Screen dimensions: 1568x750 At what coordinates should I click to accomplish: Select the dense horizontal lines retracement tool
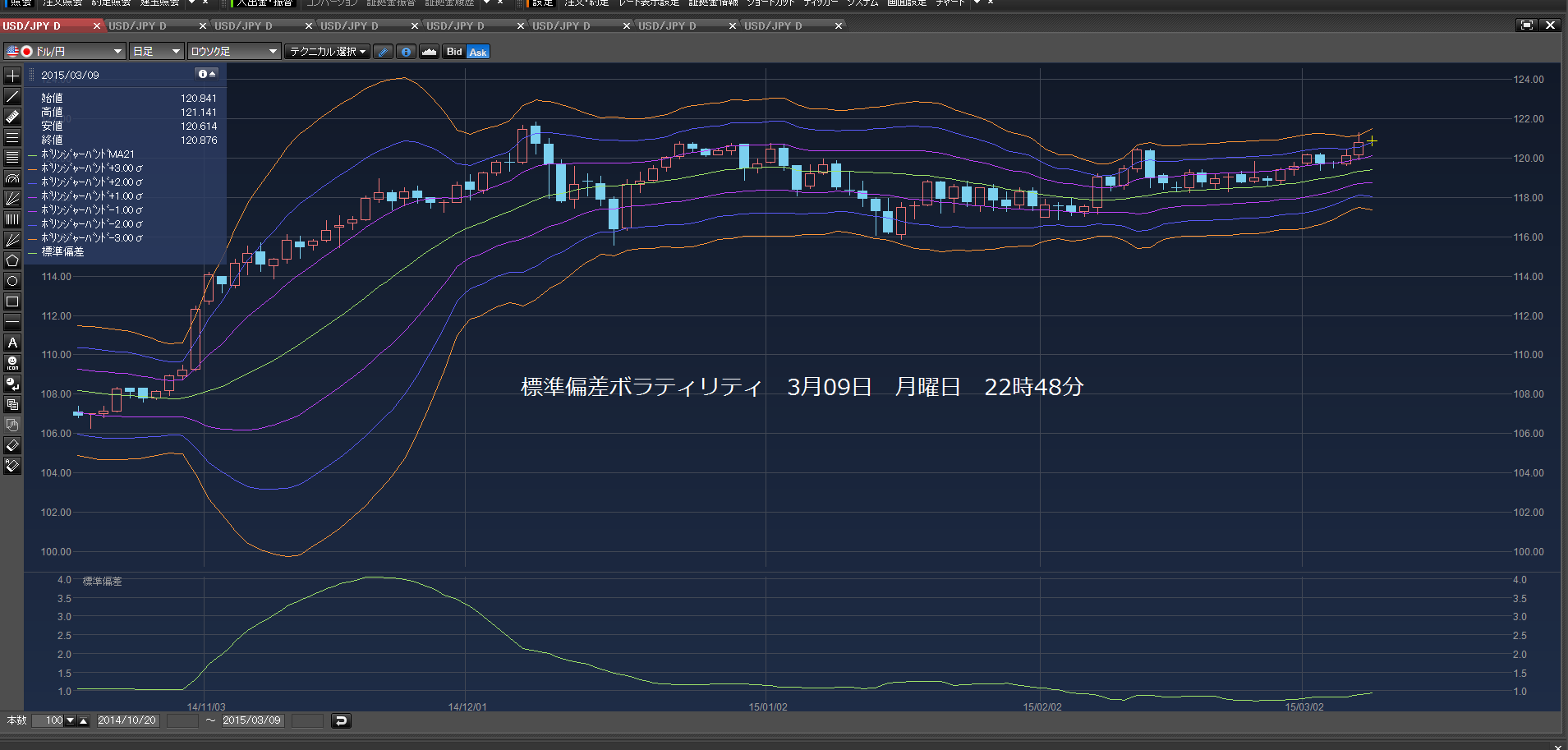(12, 158)
